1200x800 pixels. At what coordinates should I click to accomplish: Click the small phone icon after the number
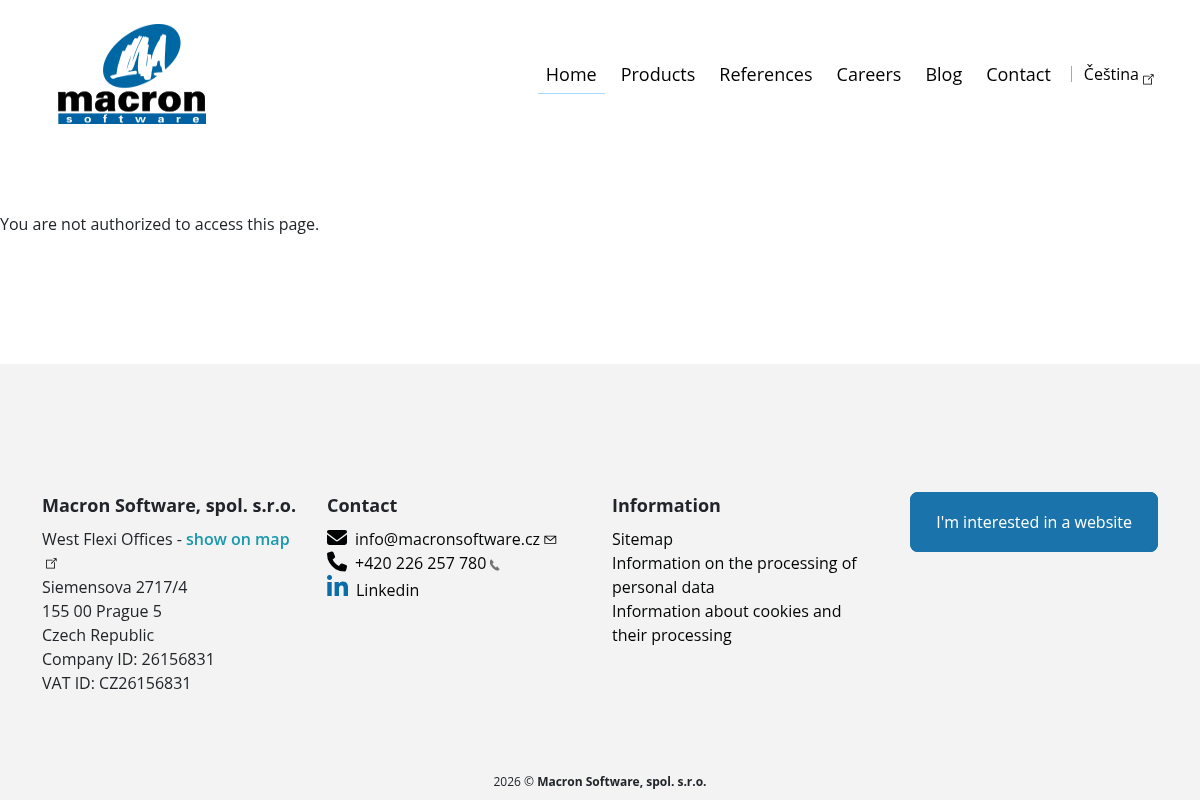click(495, 565)
